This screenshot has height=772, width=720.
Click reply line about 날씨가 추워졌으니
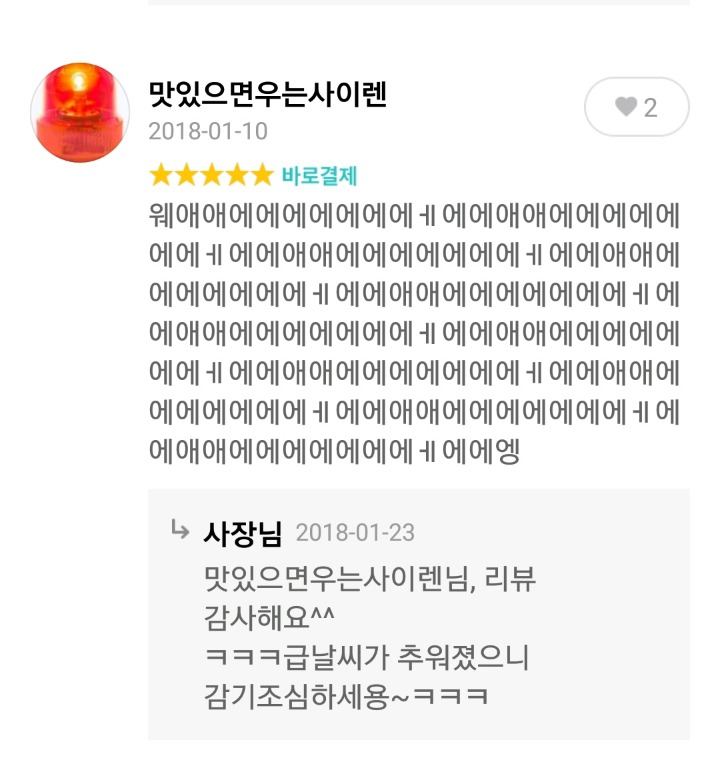point(366,657)
